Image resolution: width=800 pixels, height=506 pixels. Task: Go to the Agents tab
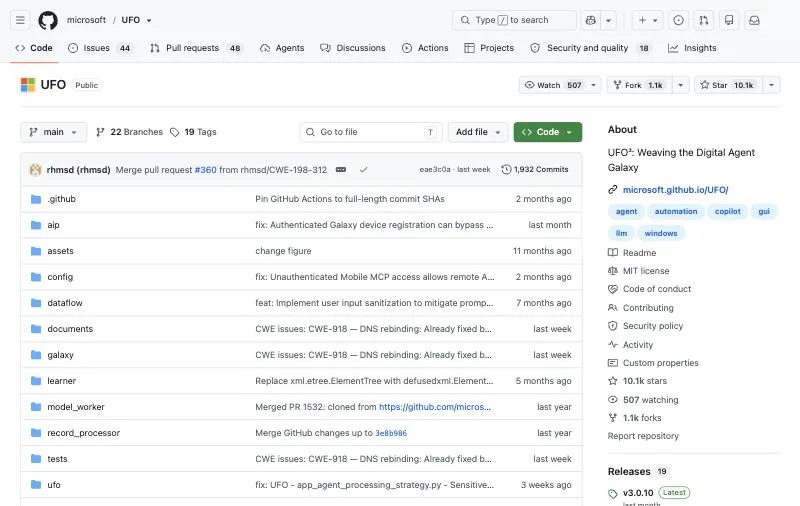click(282, 48)
